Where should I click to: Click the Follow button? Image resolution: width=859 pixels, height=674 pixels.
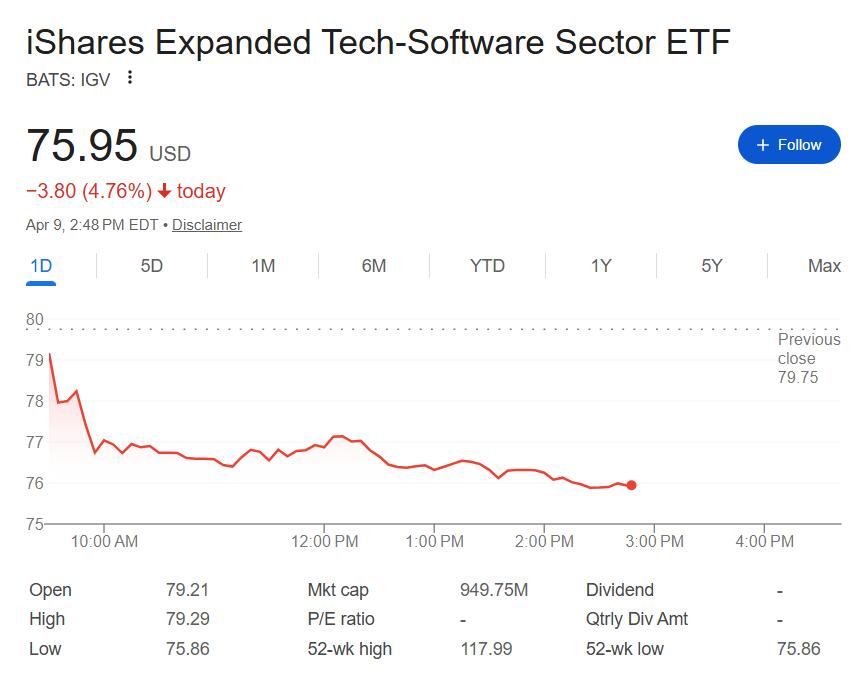[789, 145]
